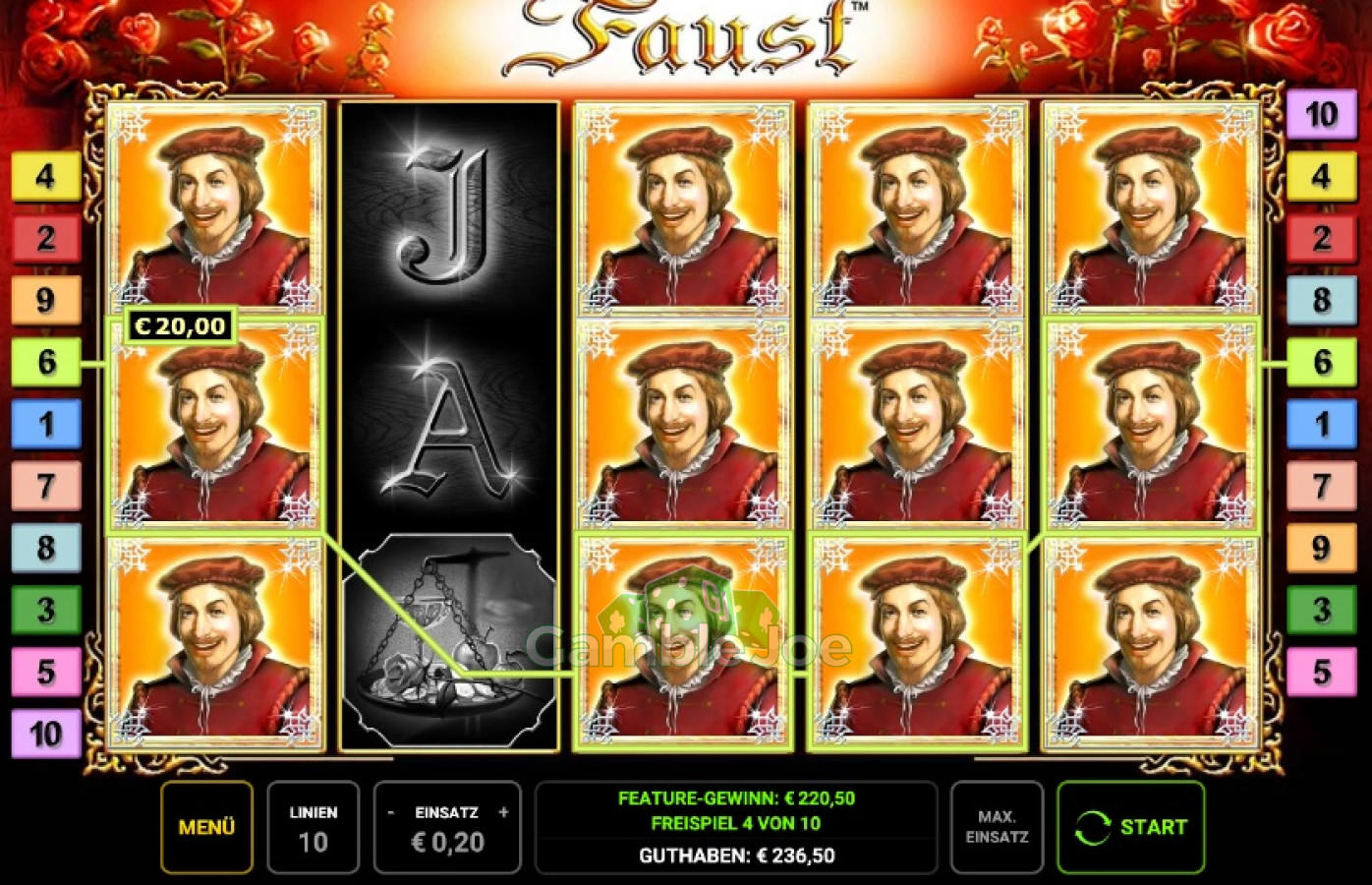Increase Einsatz with the plus sign
This screenshot has width=1372, height=885.
pos(503,812)
